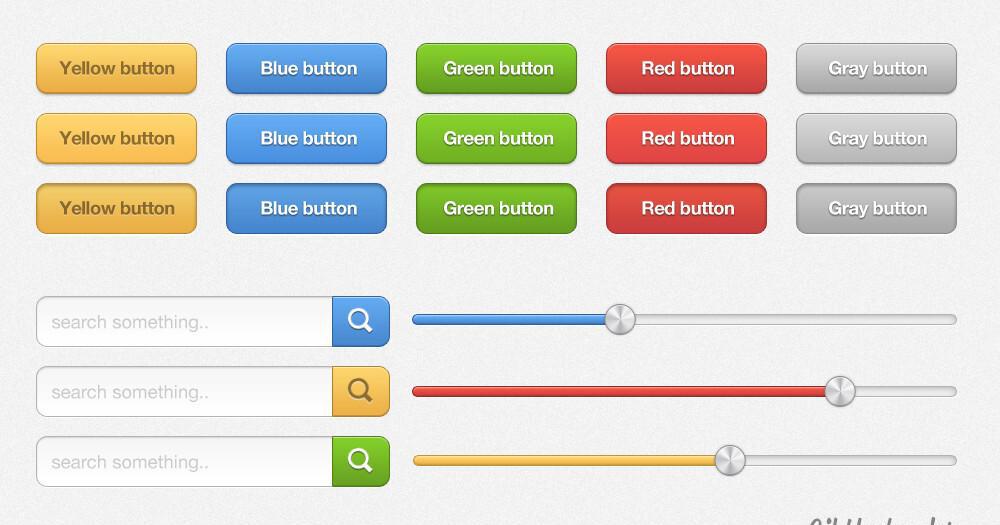Click the green search magnifier icon
The height and width of the screenshot is (525, 1000).
point(360,461)
